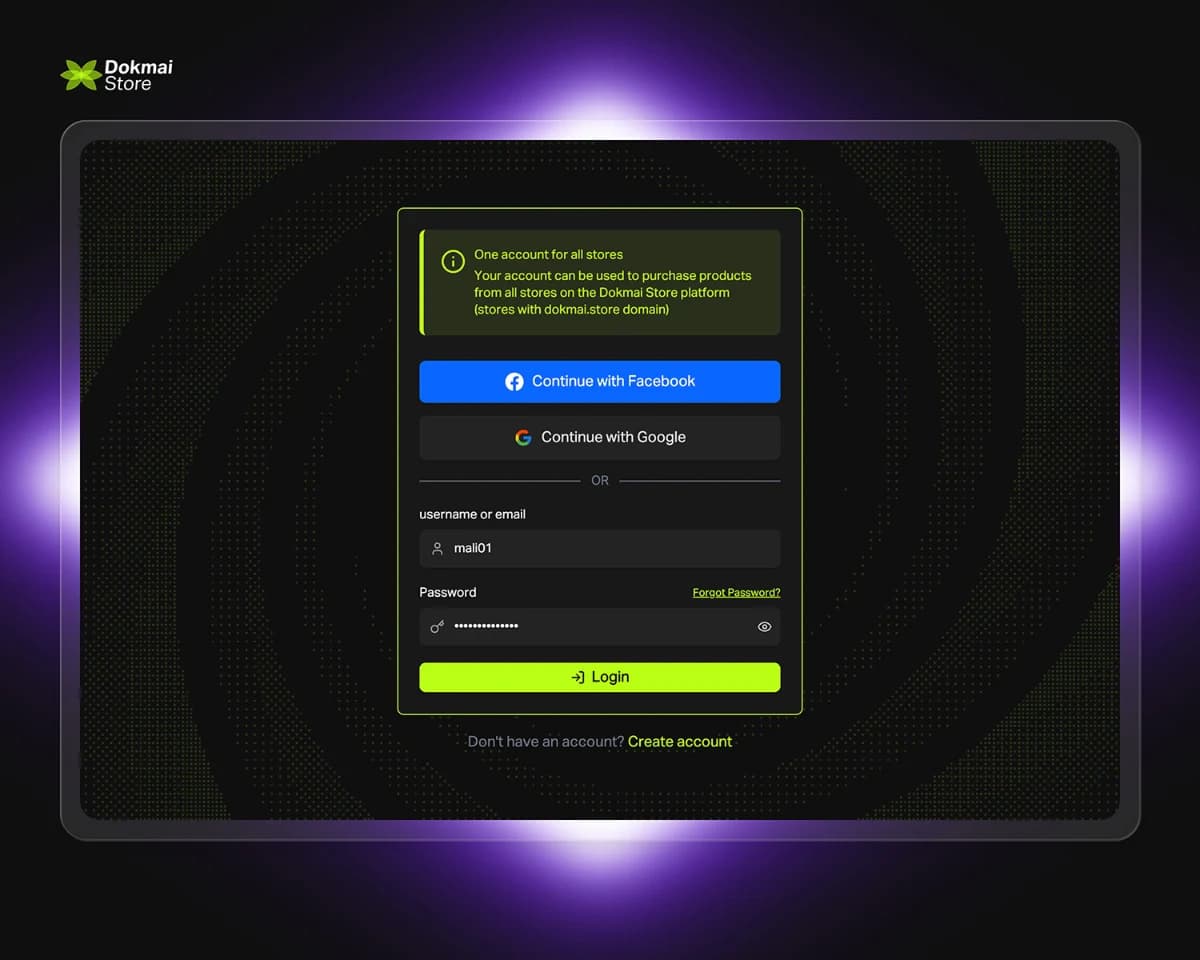Toggle password visibility with the eye icon
The height and width of the screenshot is (960, 1200).
764,626
